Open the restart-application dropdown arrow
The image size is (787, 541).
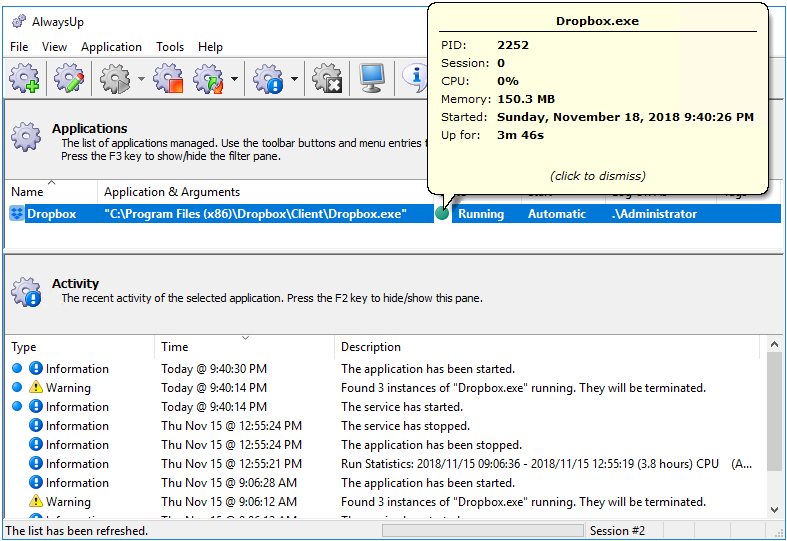(x=234, y=79)
